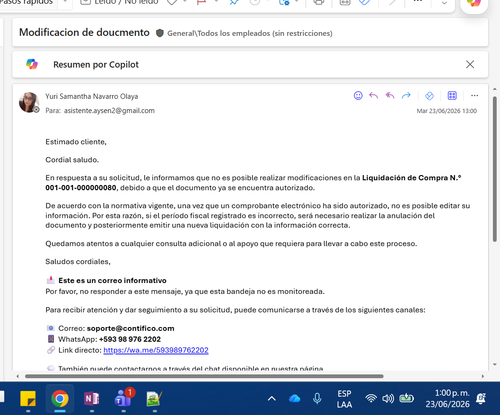Click the text Este es un correo informativo
This screenshot has height=415, width=500.
coord(112,281)
